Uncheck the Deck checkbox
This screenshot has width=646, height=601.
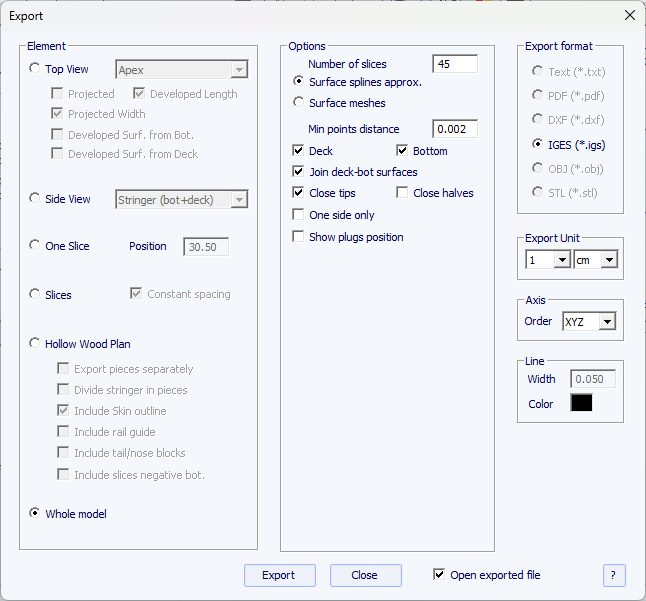(x=298, y=150)
